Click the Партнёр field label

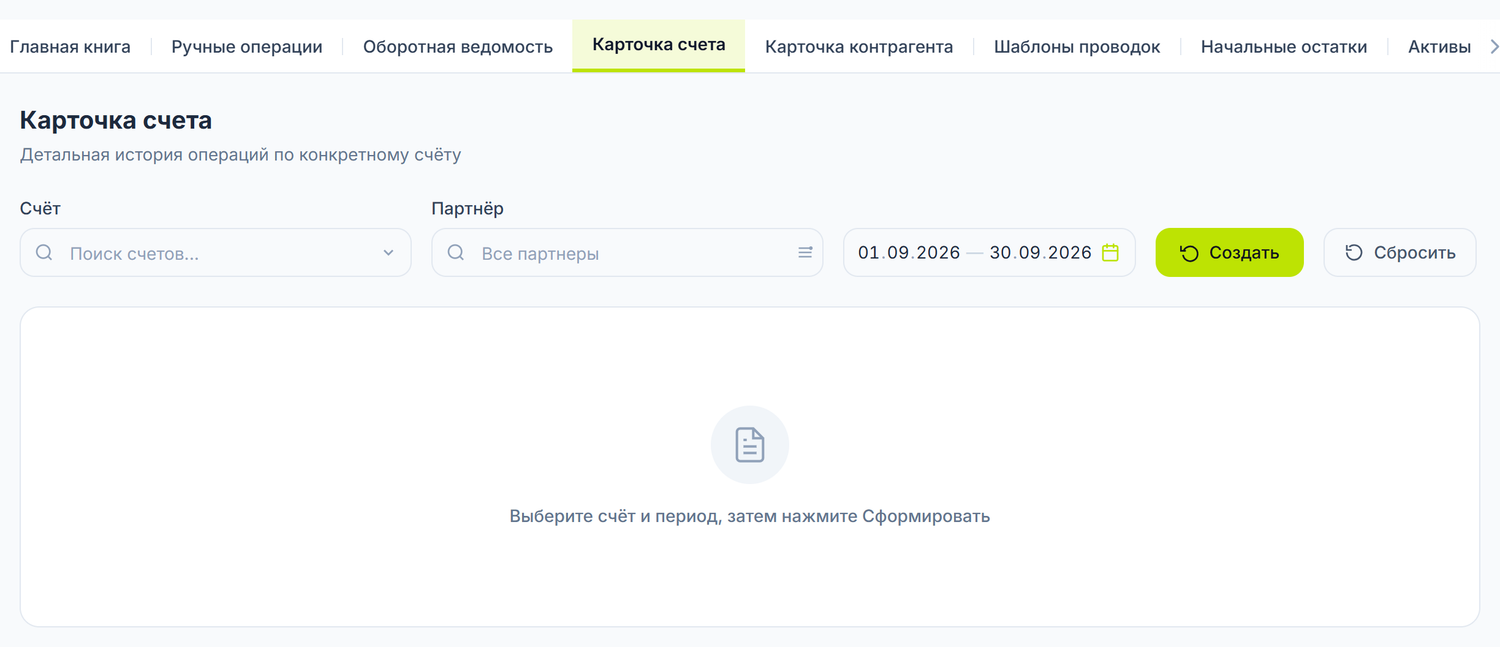pos(468,208)
